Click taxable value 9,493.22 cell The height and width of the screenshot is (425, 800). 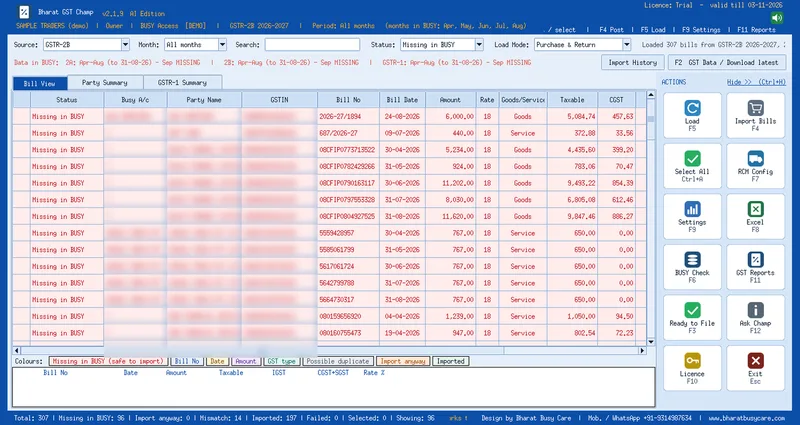coord(572,183)
